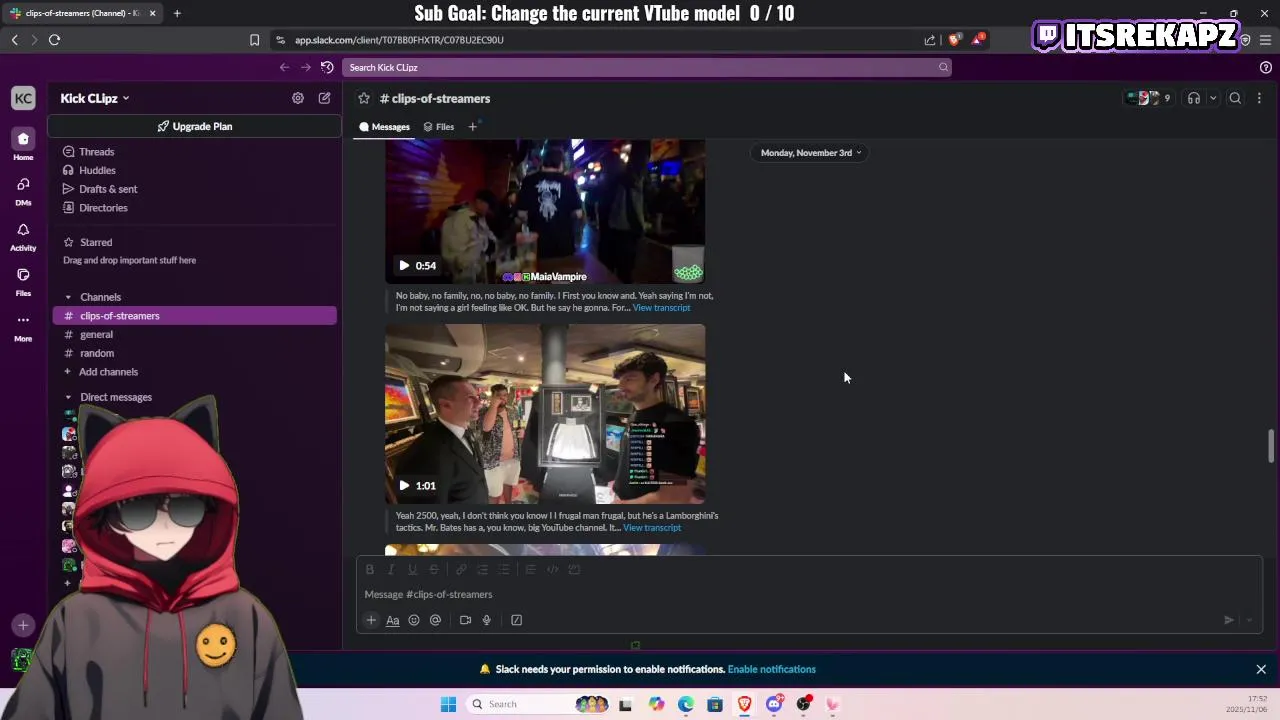Screen dimensions: 1280x720
Task: Open Files in the left rail
Action: point(23,280)
